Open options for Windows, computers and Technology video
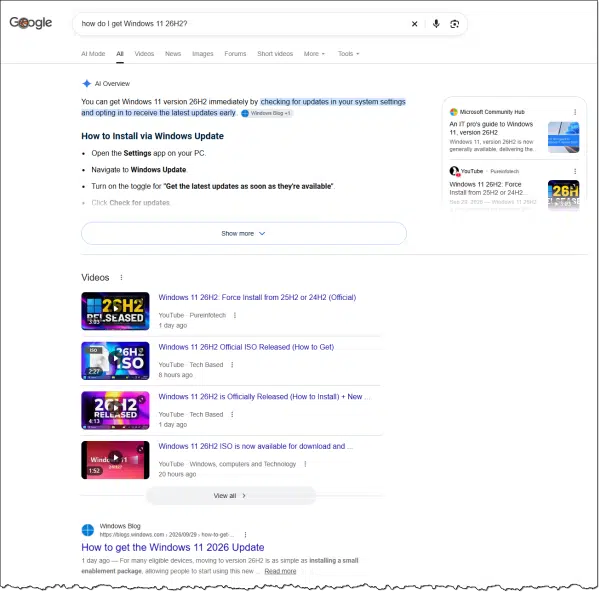Screen dimensions: 600x594 pos(305,464)
